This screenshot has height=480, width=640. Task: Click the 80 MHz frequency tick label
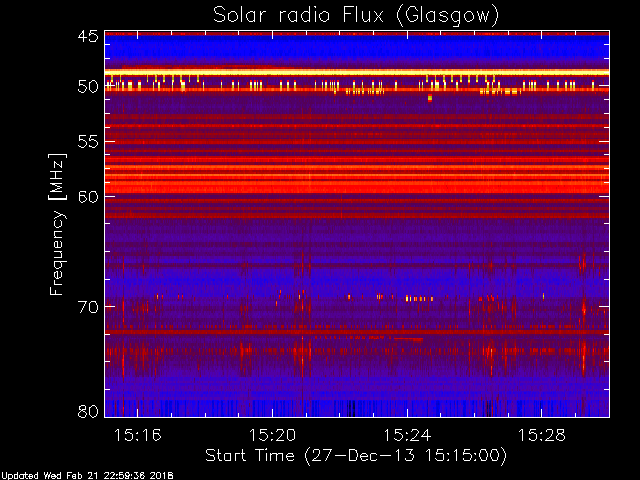point(87,411)
